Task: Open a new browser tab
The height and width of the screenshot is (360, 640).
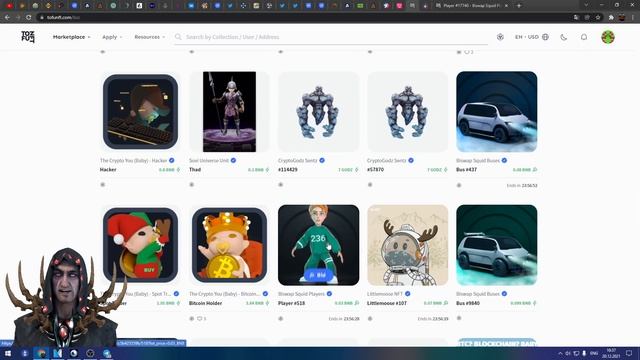Action: [x=519, y=6]
